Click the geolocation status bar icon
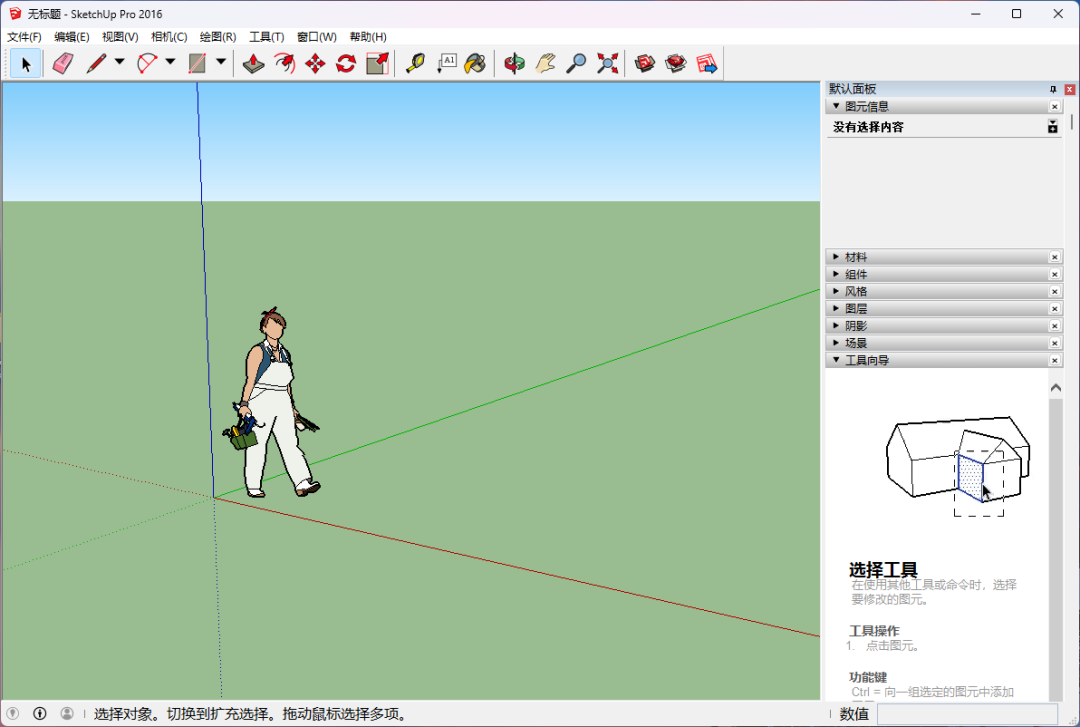The width and height of the screenshot is (1080, 727). click(12, 713)
